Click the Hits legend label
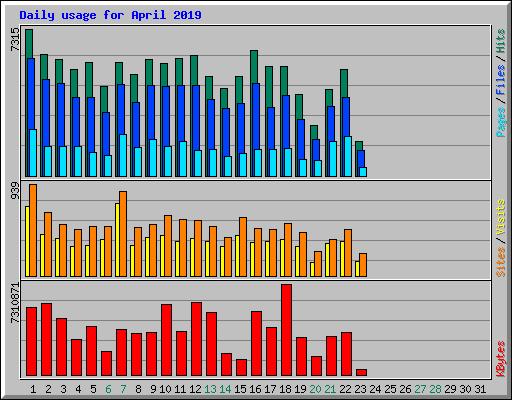Image resolution: width=512 pixels, height=400 pixels. pyautogui.click(x=500, y=41)
